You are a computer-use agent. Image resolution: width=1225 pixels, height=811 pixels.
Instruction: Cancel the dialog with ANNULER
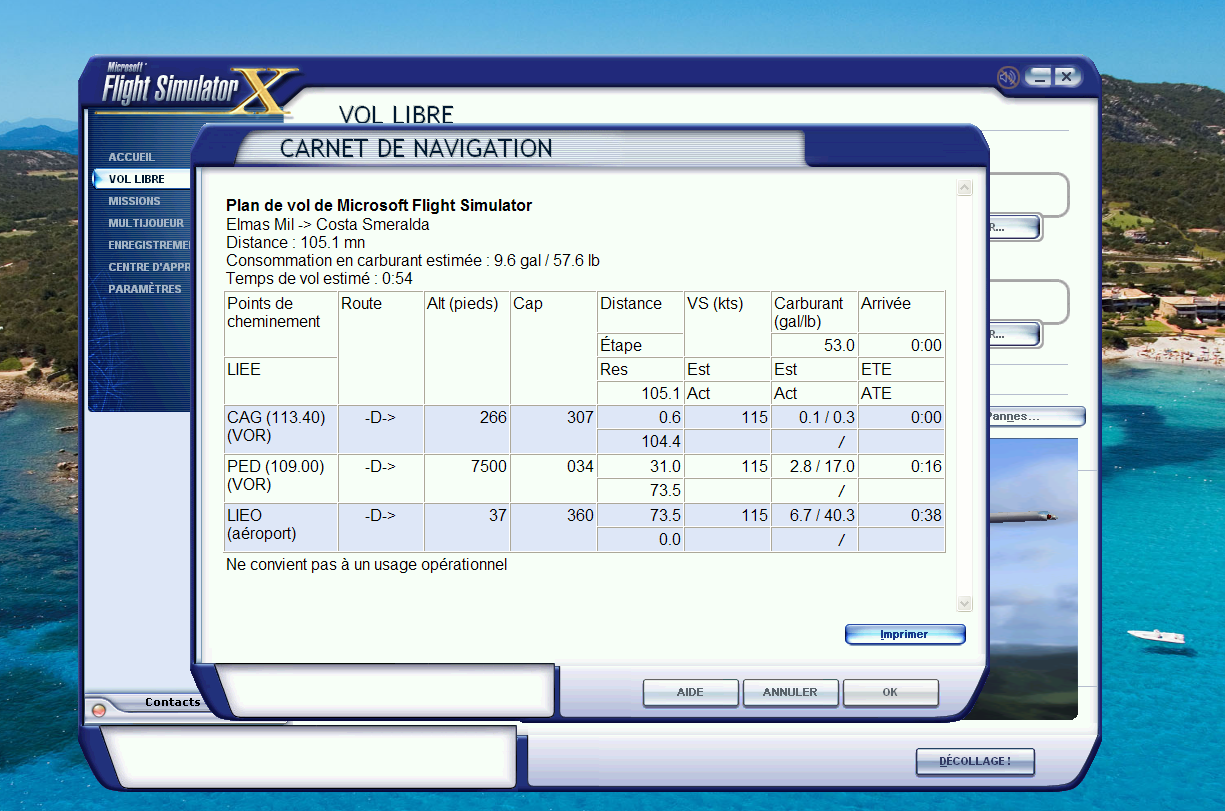tap(790, 692)
